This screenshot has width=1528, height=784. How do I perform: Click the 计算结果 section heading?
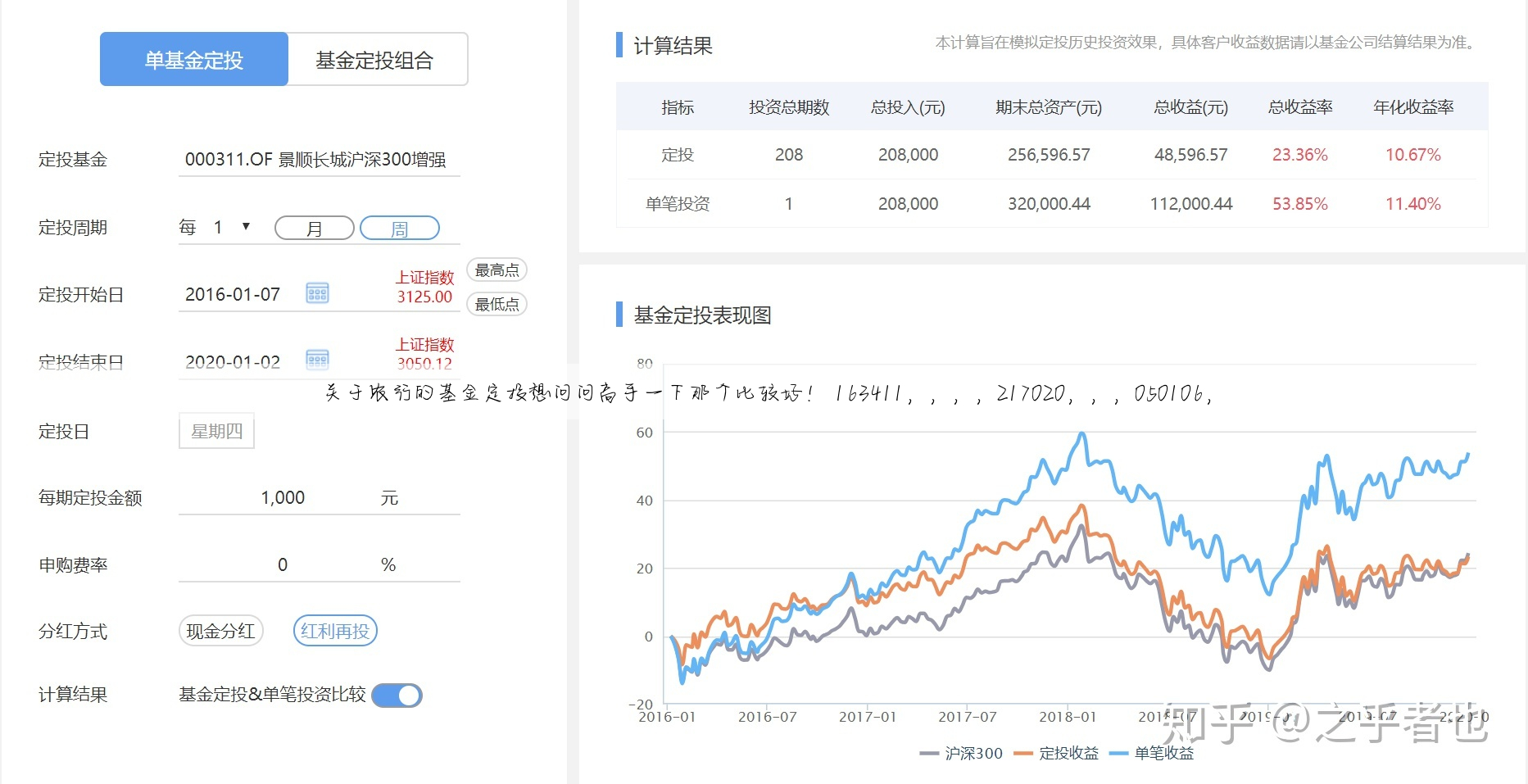coord(673,45)
